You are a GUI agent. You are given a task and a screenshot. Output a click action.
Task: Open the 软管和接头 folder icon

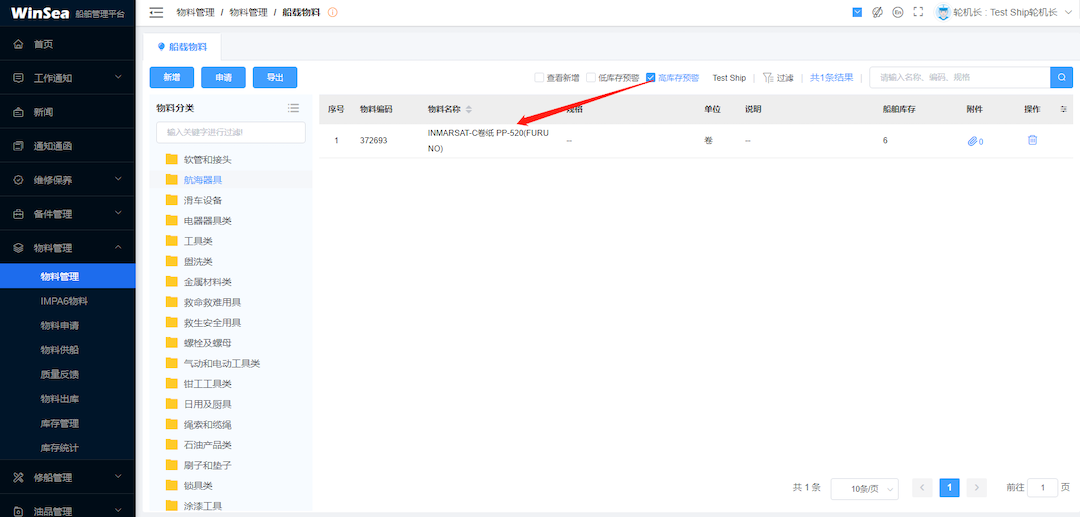pos(172,160)
